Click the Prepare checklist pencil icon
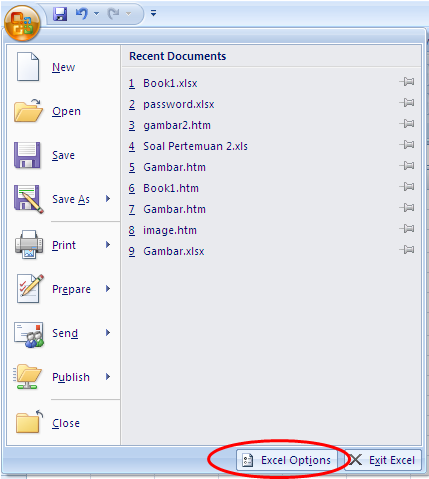The height and width of the screenshot is (479, 429). click(x=30, y=289)
